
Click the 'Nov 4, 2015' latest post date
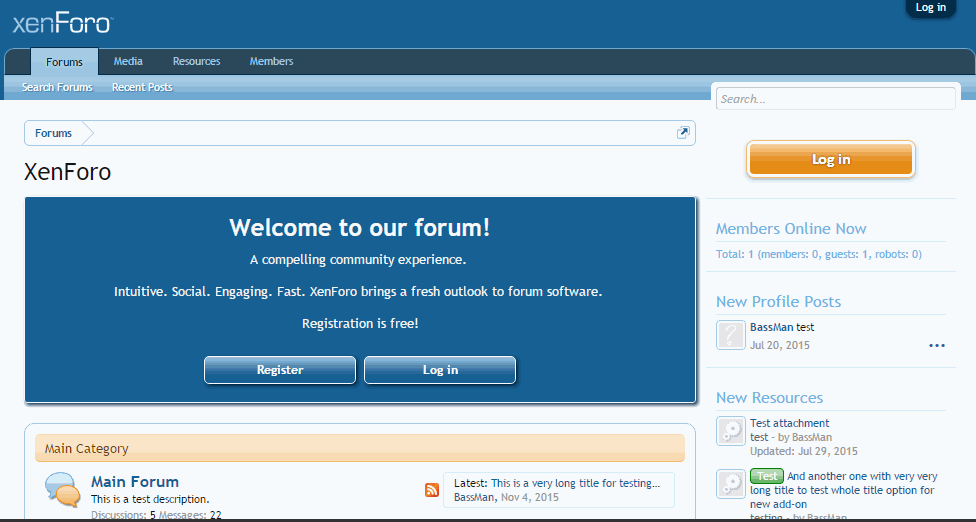[530, 497]
